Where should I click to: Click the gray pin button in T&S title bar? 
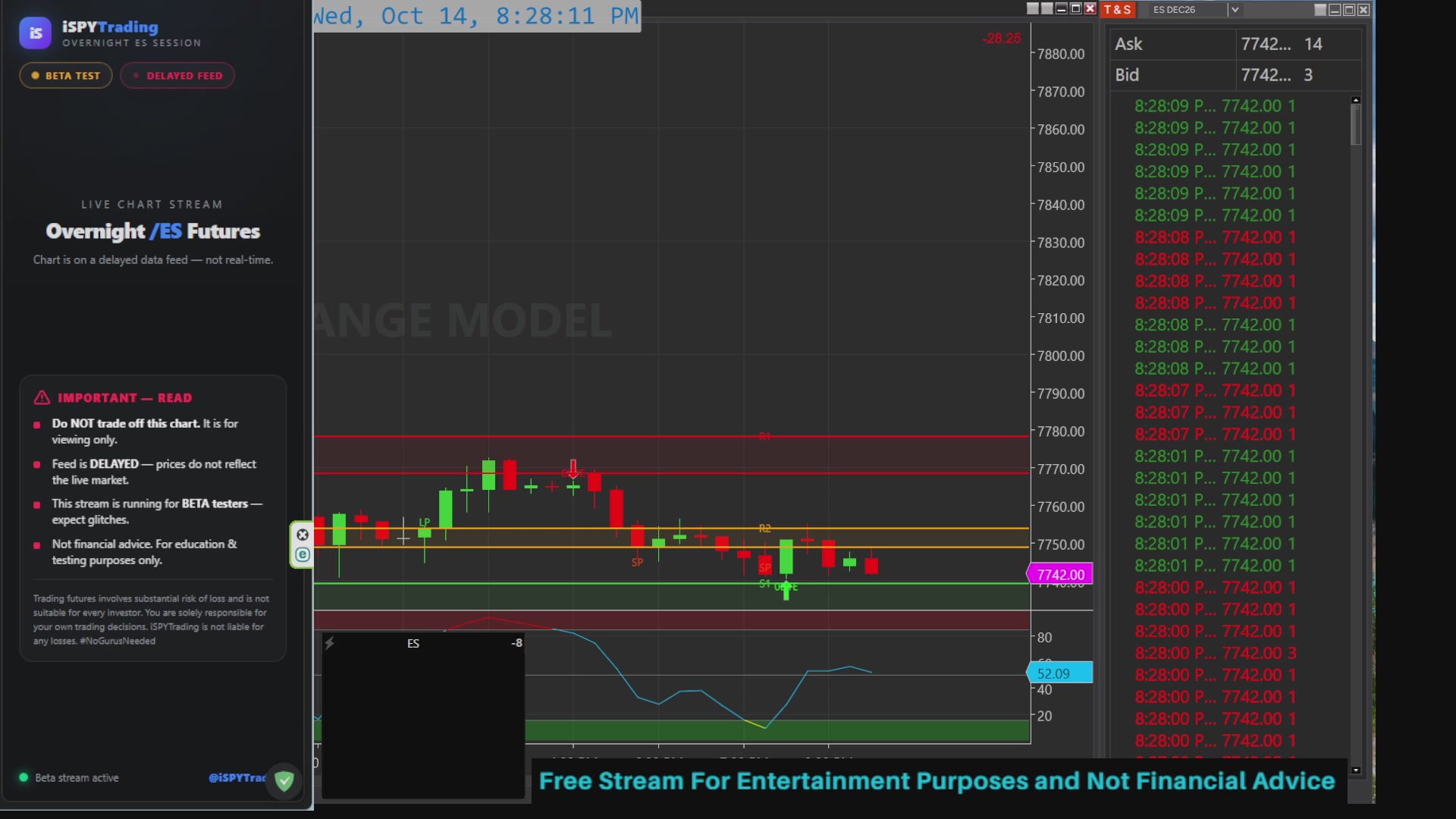(1320, 10)
